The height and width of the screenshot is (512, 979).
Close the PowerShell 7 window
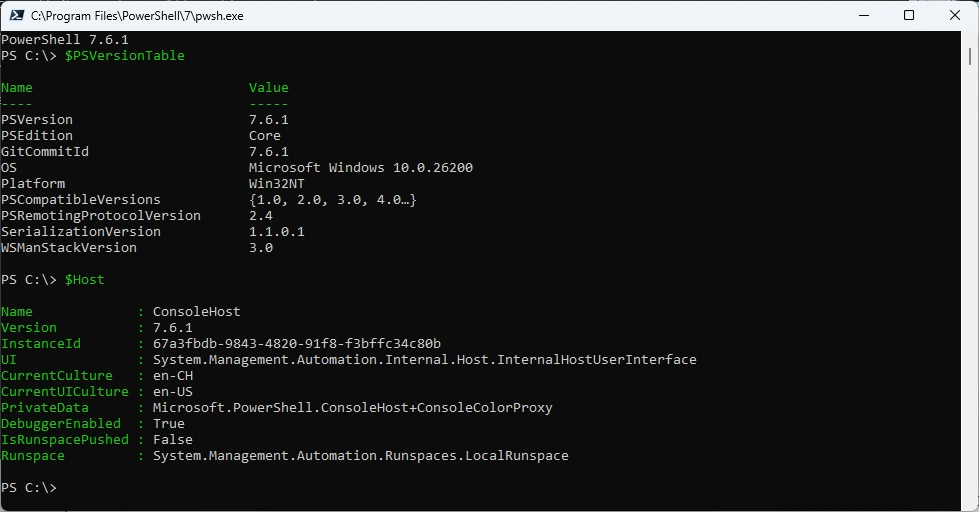tap(955, 15)
